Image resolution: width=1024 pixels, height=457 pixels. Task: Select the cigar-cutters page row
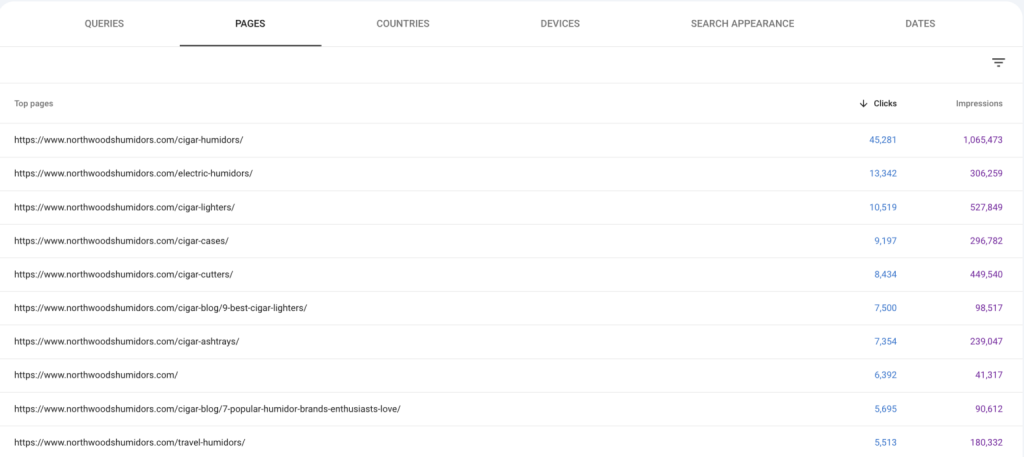[x=512, y=275]
